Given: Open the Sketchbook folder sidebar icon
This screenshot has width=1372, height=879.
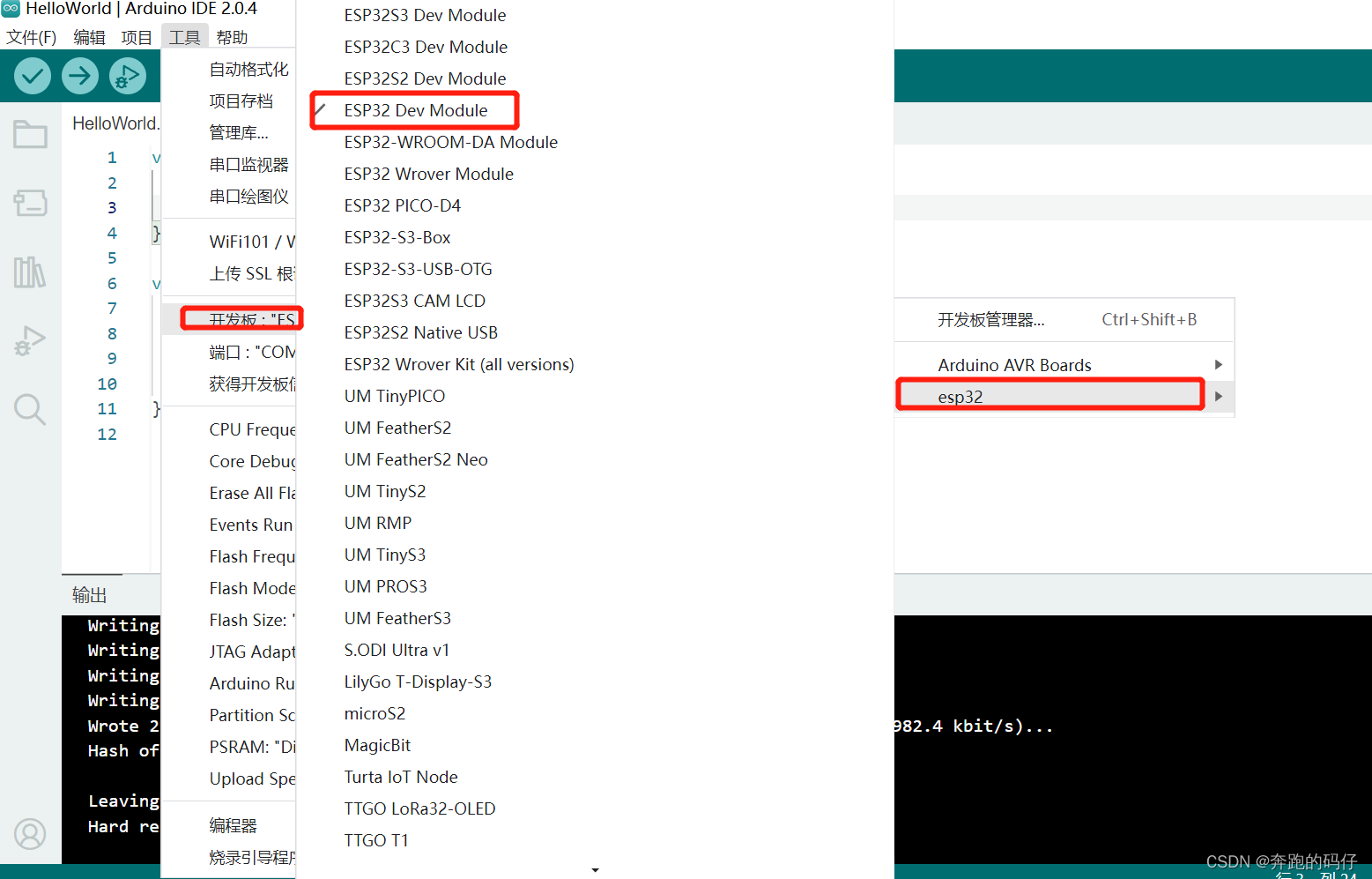Looking at the screenshot, I should pyautogui.click(x=30, y=135).
